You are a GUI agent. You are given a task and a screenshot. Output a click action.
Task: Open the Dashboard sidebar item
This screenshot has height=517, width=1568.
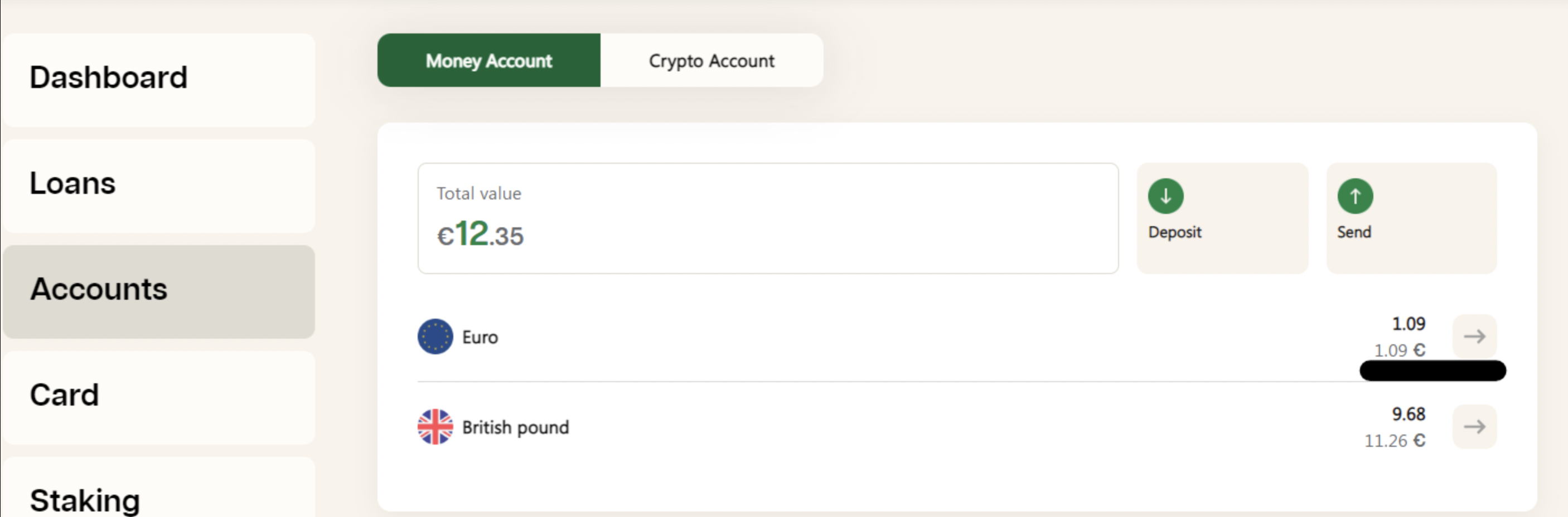coord(158,80)
